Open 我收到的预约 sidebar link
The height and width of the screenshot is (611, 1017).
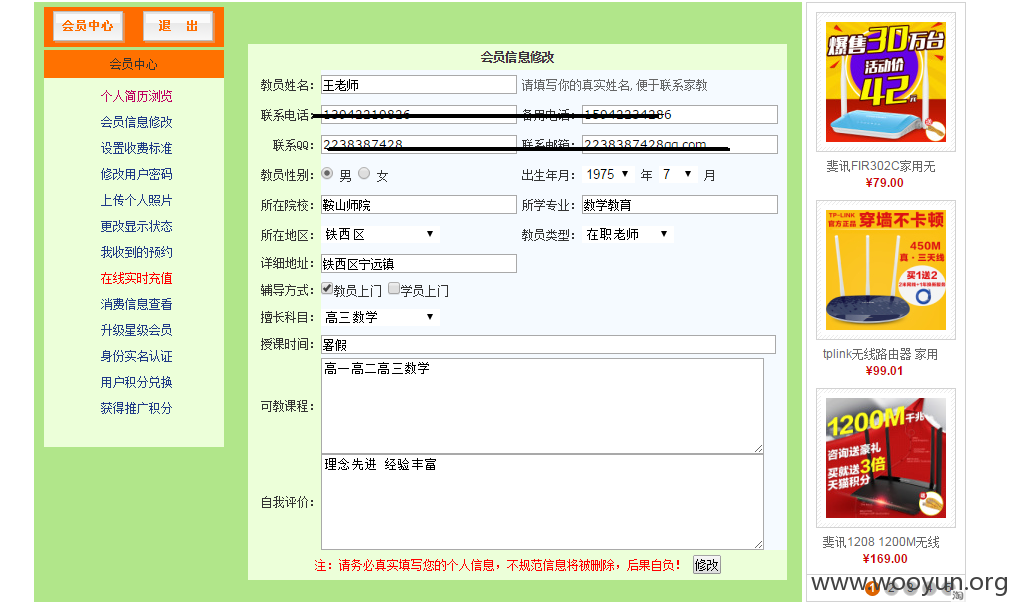(136, 252)
